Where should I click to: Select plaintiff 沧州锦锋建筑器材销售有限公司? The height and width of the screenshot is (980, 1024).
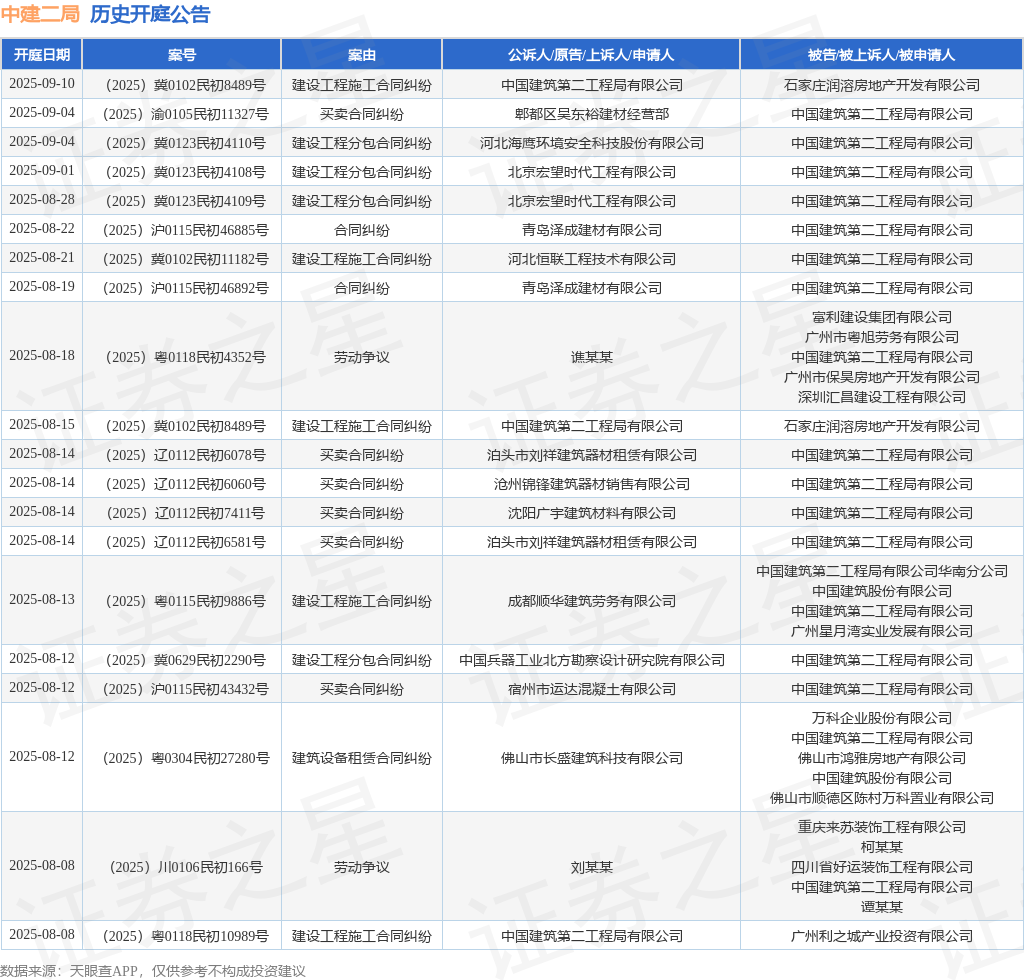coord(592,484)
